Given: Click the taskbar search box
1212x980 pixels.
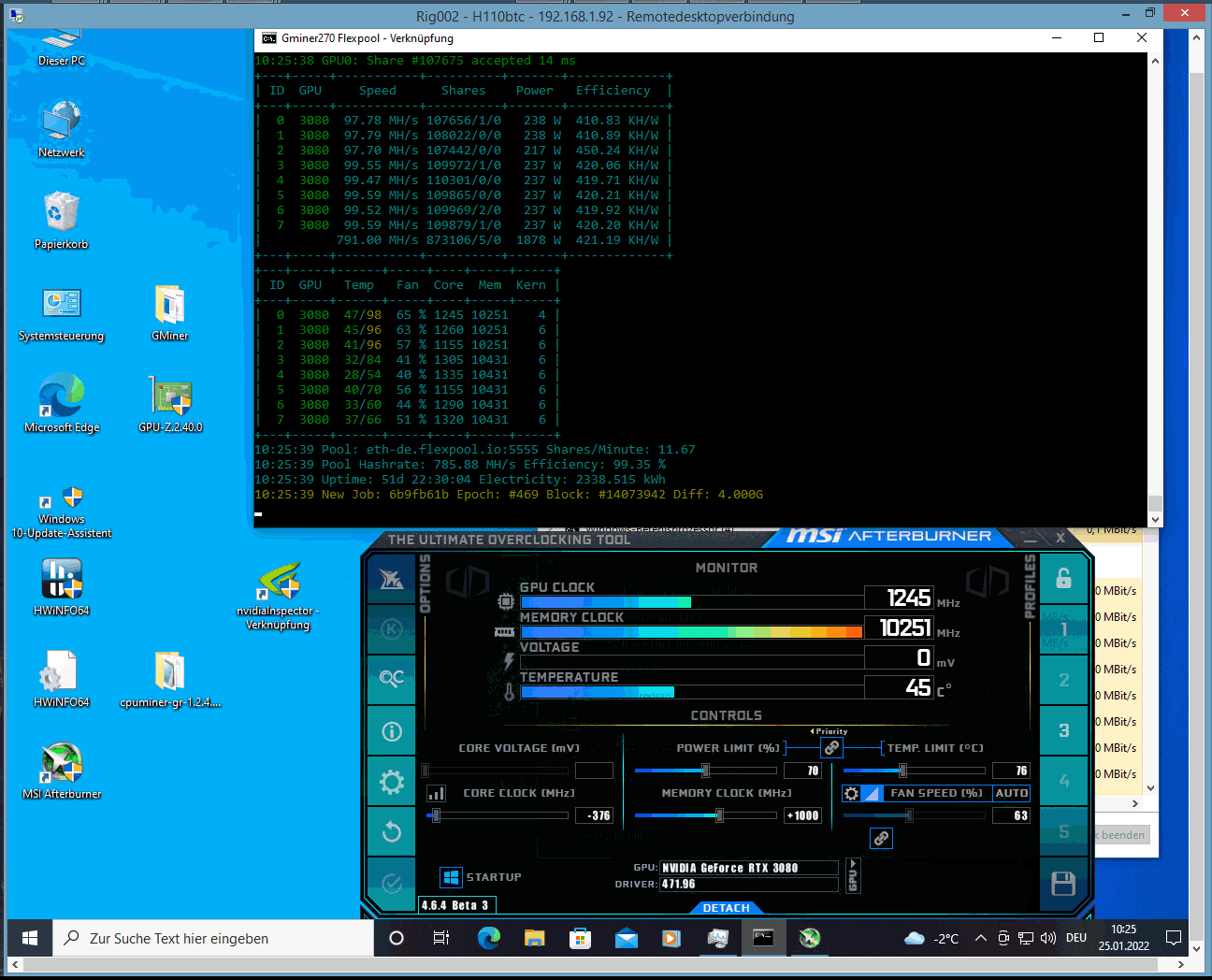Looking at the screenshot, I should tap(213, 938).
